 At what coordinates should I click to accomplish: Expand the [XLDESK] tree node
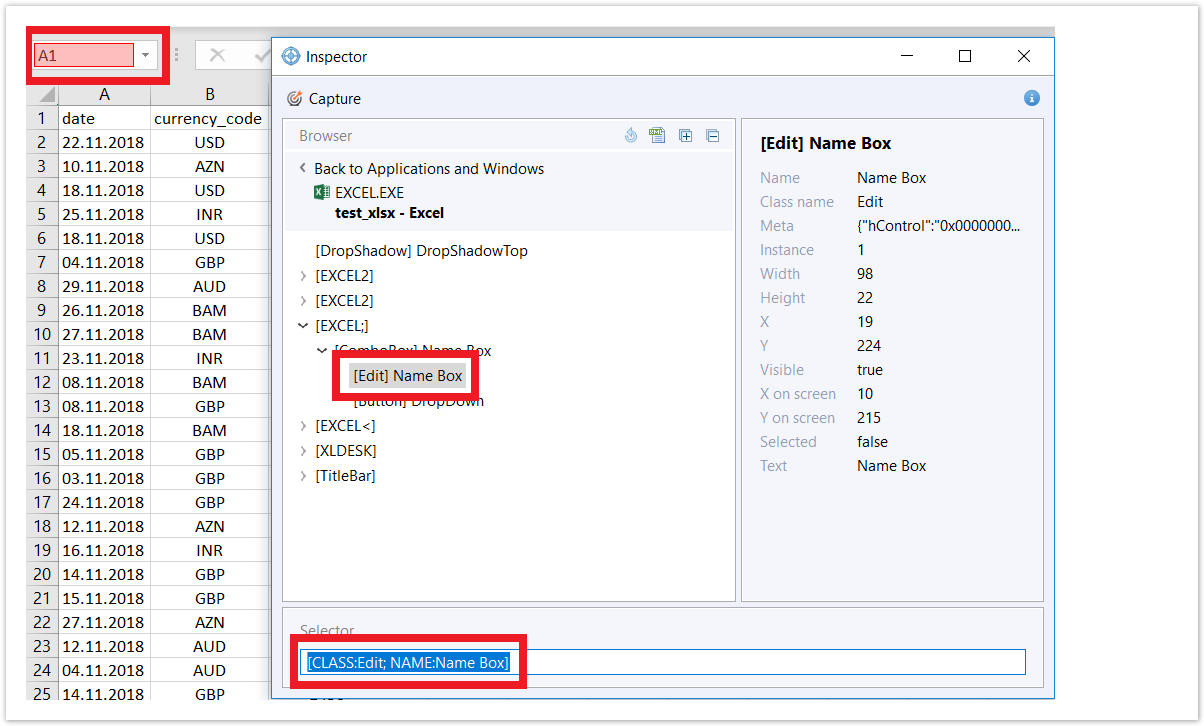point(304,451)
